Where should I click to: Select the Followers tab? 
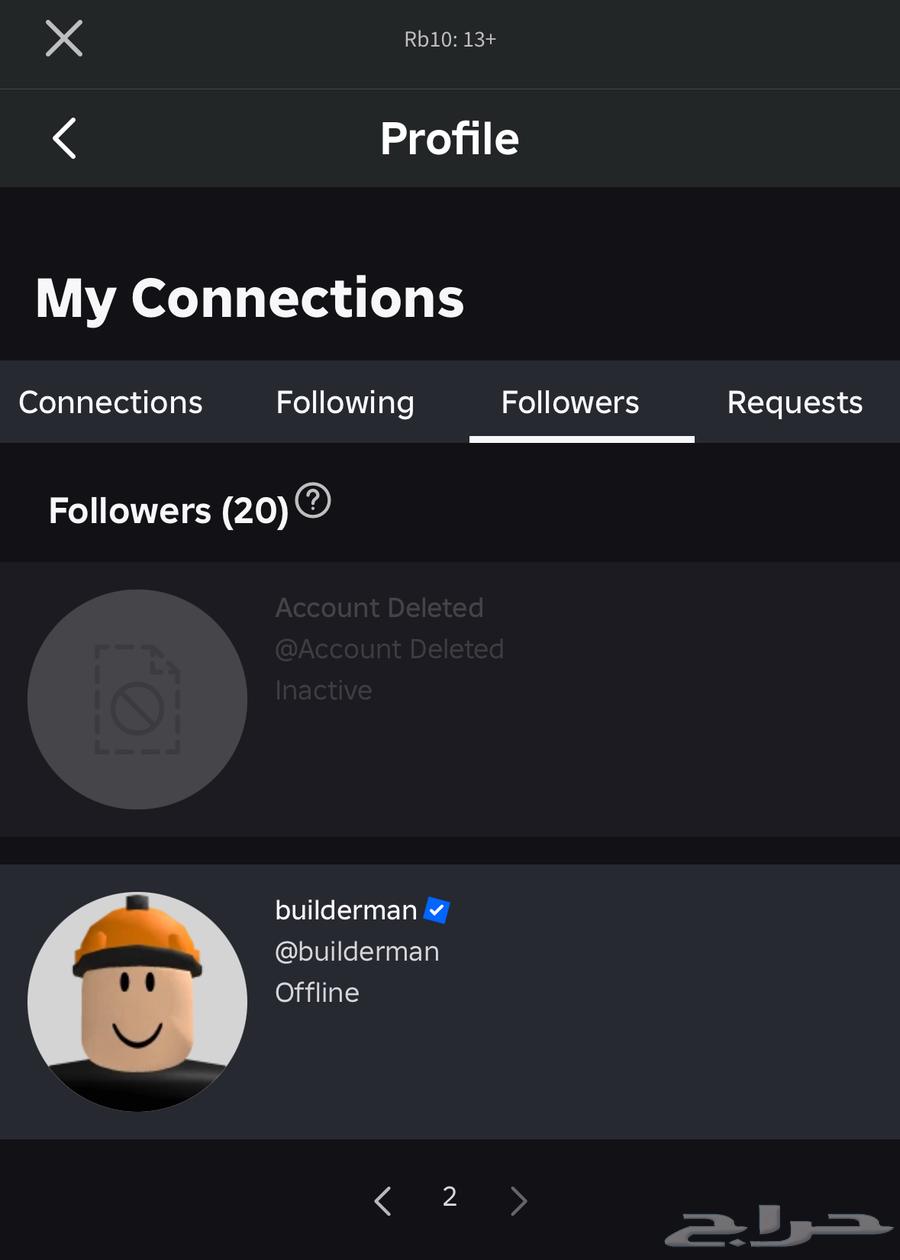(x=570, y=402)
